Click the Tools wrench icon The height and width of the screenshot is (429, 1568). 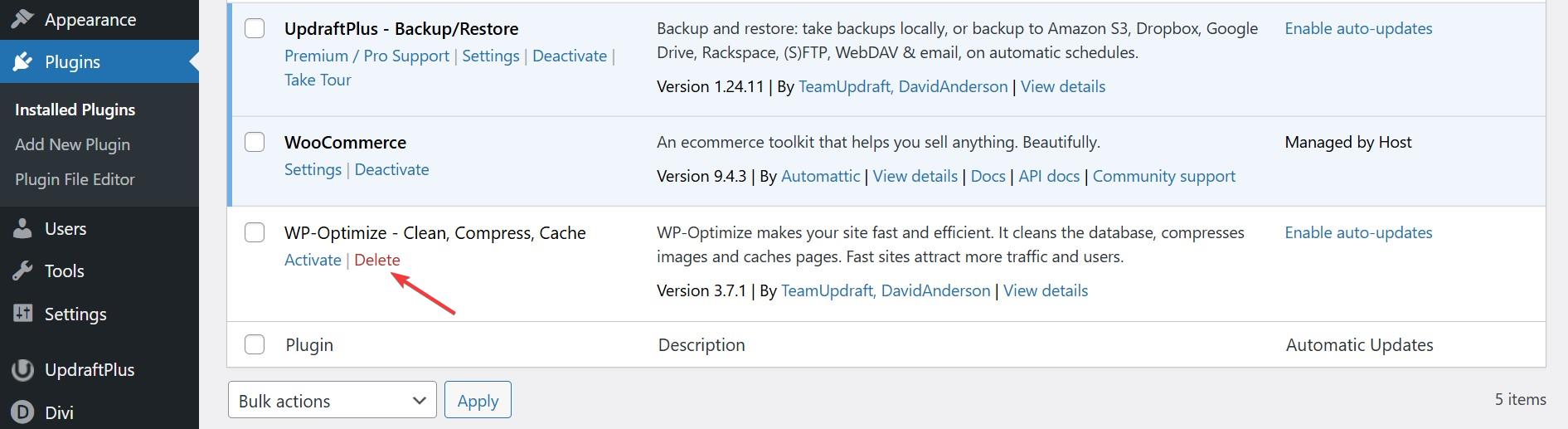point(22,271)
